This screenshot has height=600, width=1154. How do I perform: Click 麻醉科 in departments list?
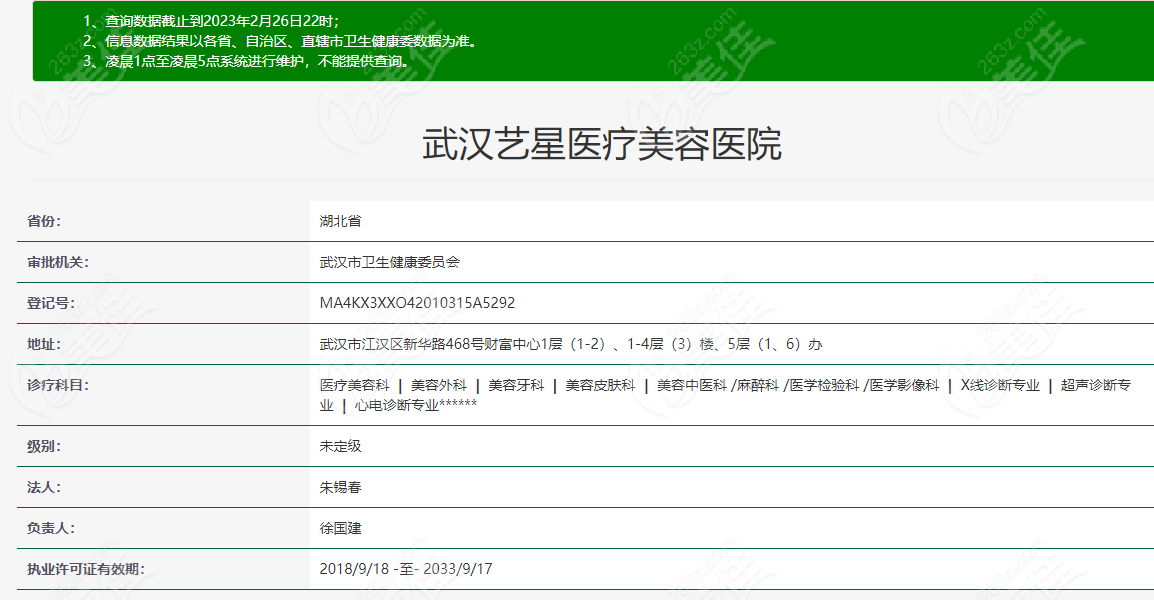(x=757, y=385)
